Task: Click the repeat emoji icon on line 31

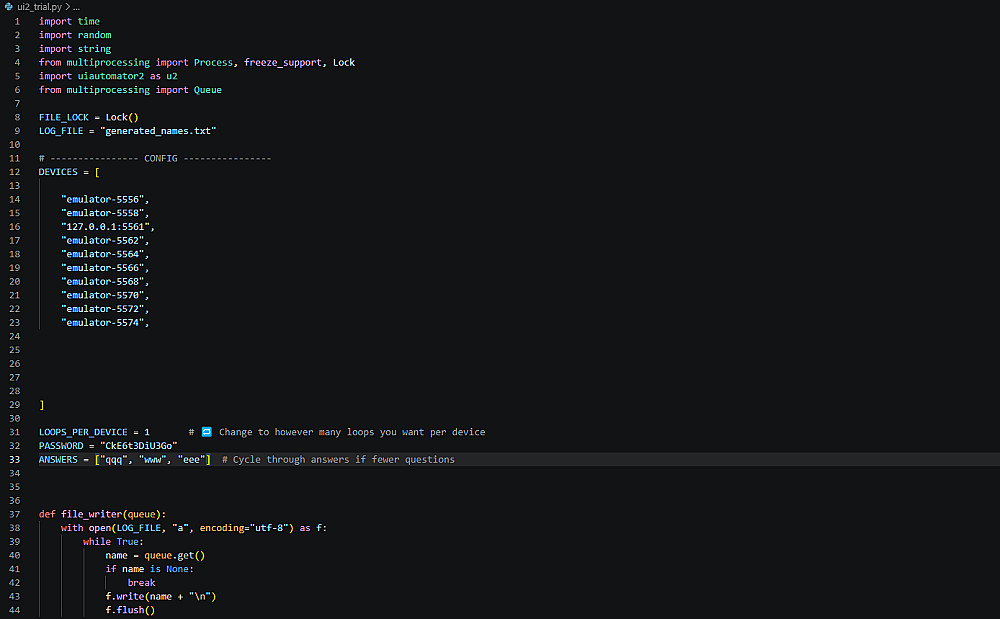Action: pos(207,432)
